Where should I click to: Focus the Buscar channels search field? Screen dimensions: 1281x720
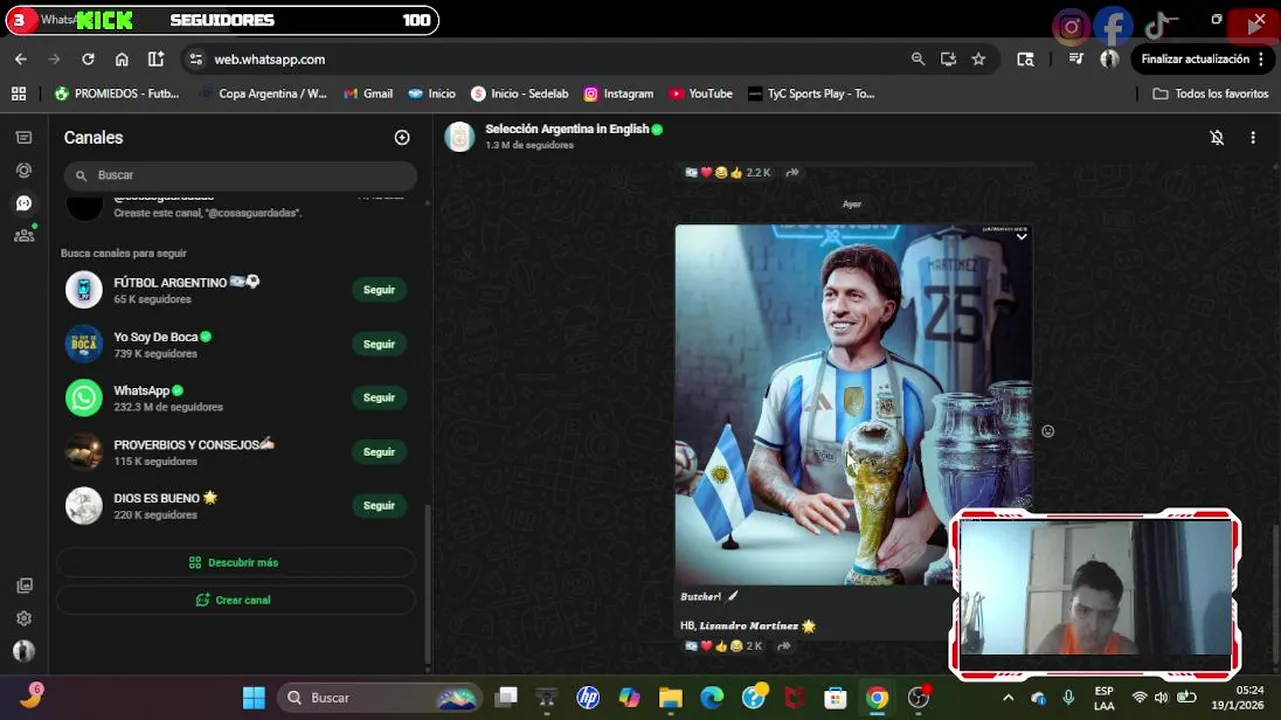tap(240, 175)
